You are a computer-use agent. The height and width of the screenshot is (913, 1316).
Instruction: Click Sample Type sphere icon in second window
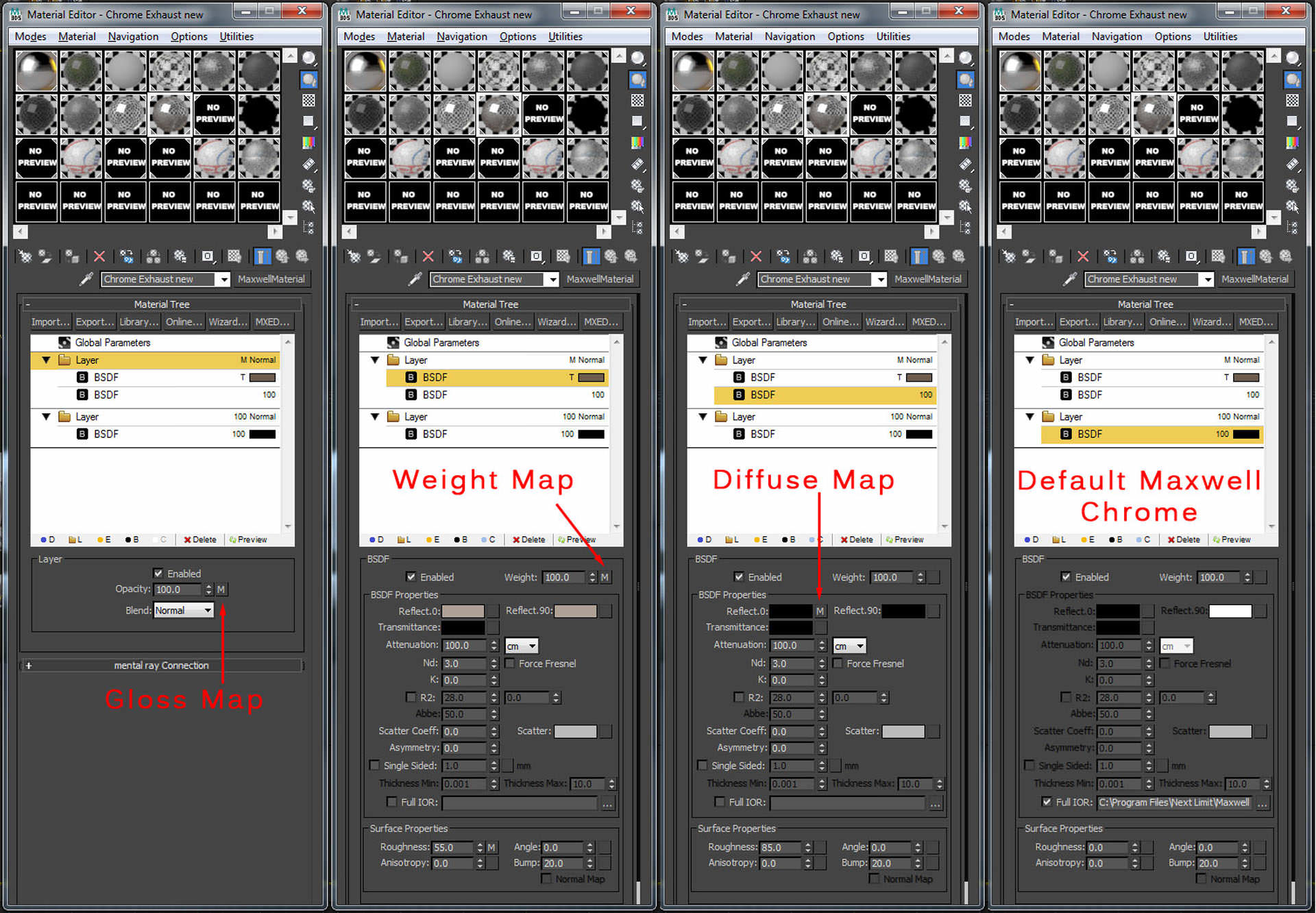tap(638, 59)
